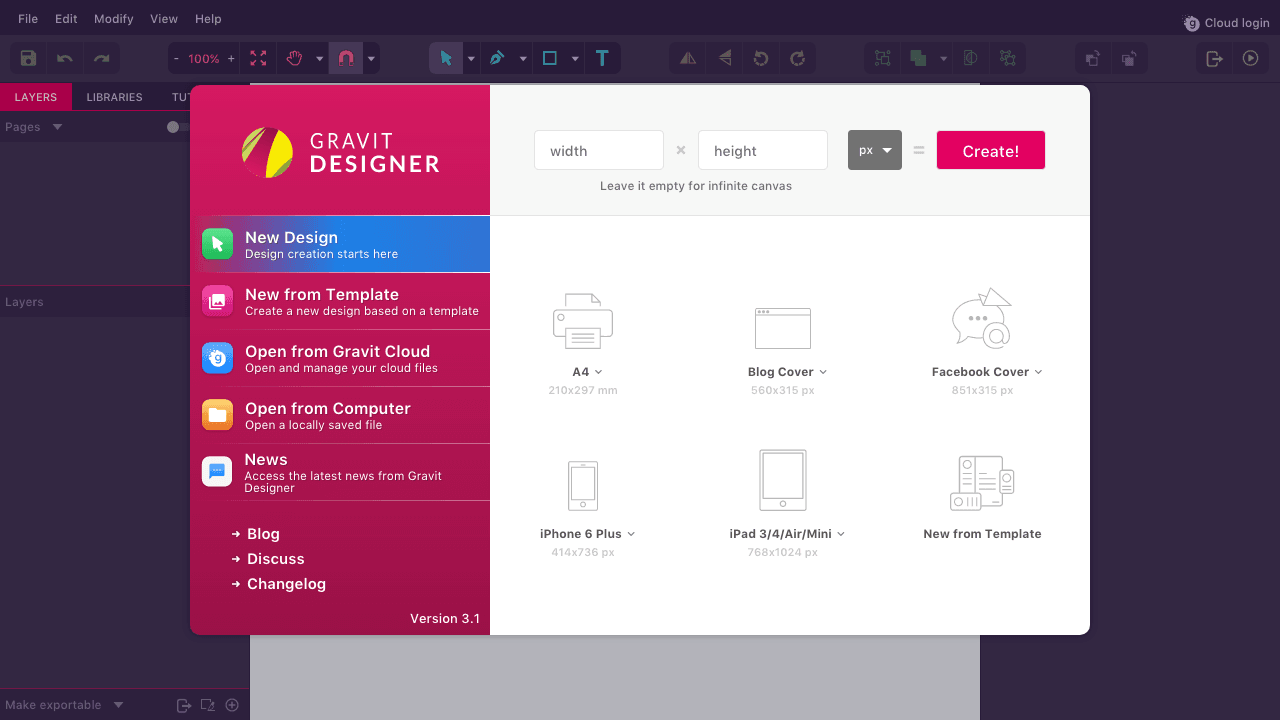Zoom out with the minus button
This screenshot has height=720, width=1280.
pyautogui.click(x=177, y=59)
